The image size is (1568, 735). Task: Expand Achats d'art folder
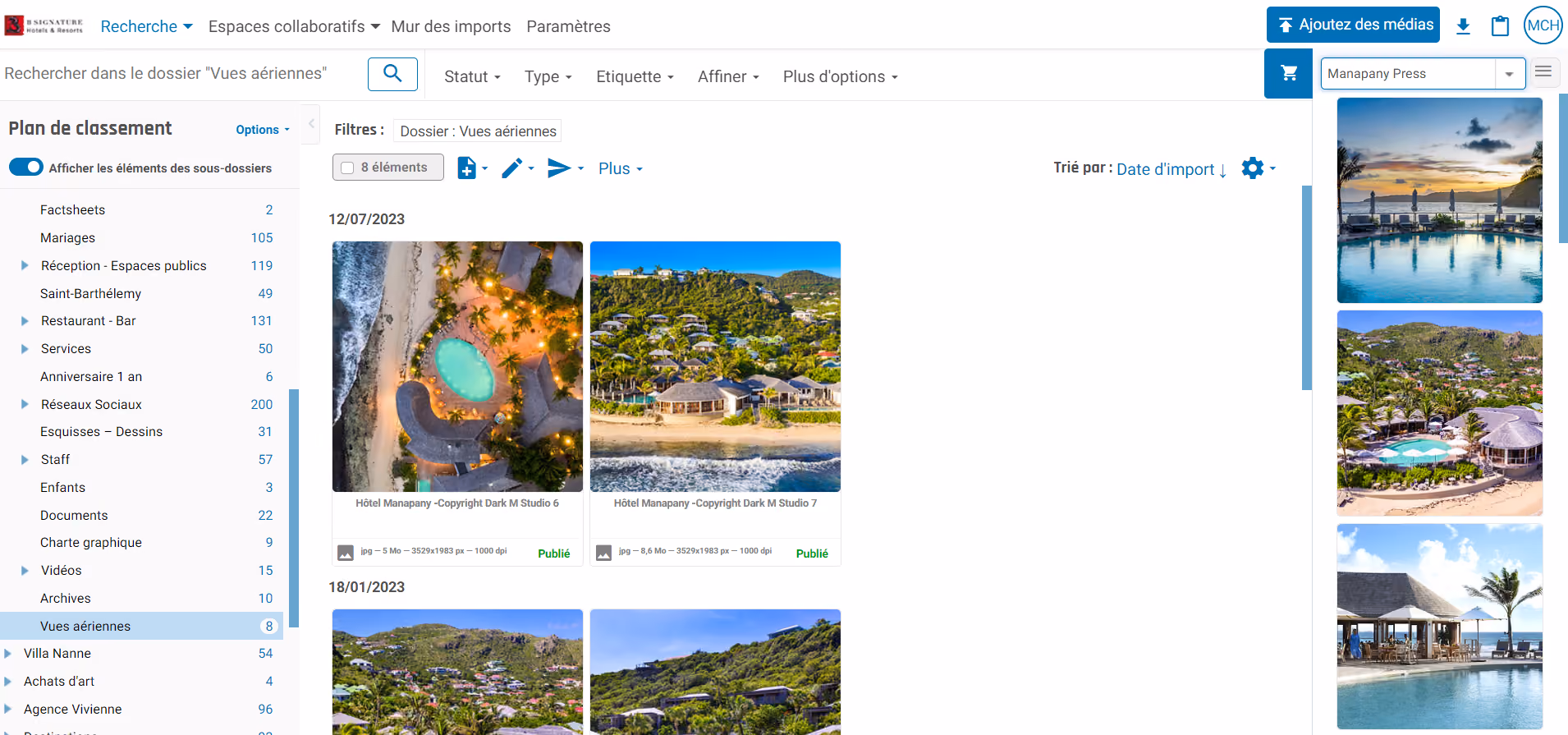[7, 681]
